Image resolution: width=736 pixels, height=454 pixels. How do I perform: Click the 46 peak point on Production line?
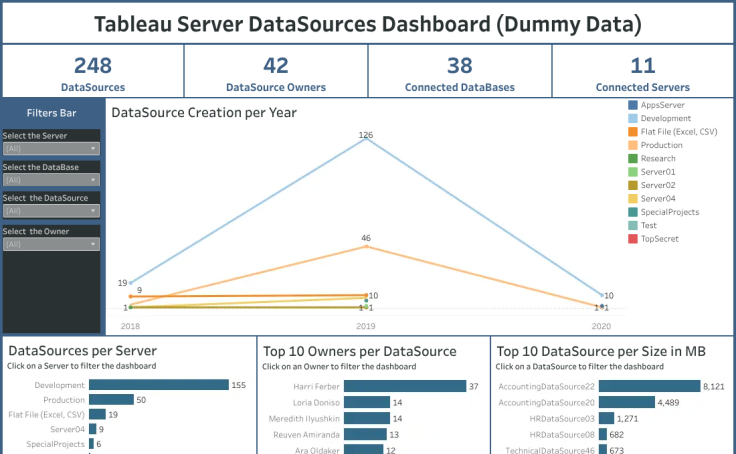pos(366,246)
